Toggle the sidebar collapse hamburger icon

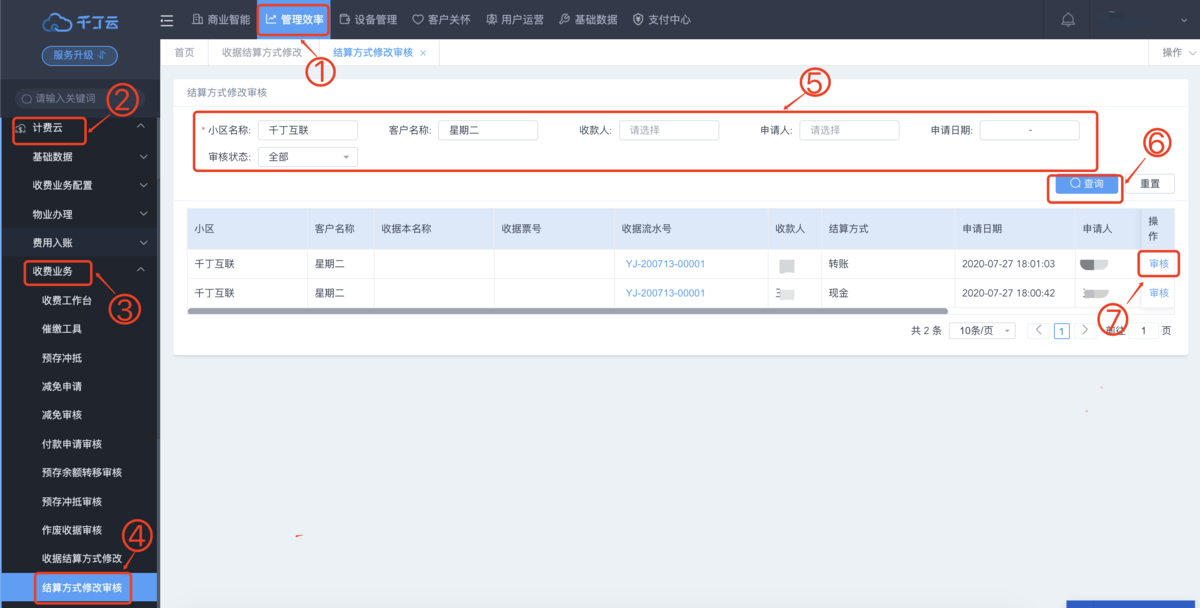coord(167,20)
